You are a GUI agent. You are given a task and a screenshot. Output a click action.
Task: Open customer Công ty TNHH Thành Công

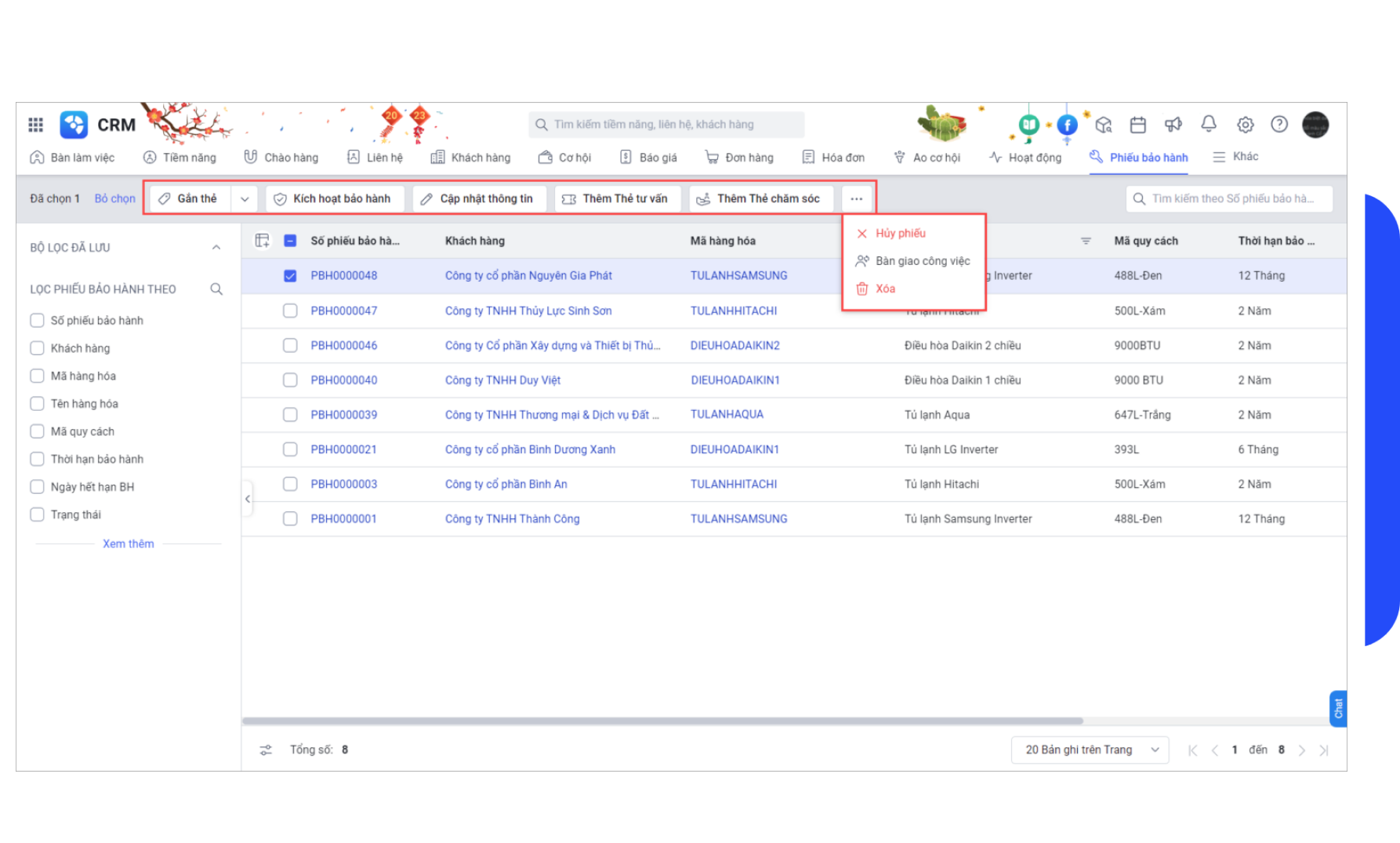pos(512,519)
